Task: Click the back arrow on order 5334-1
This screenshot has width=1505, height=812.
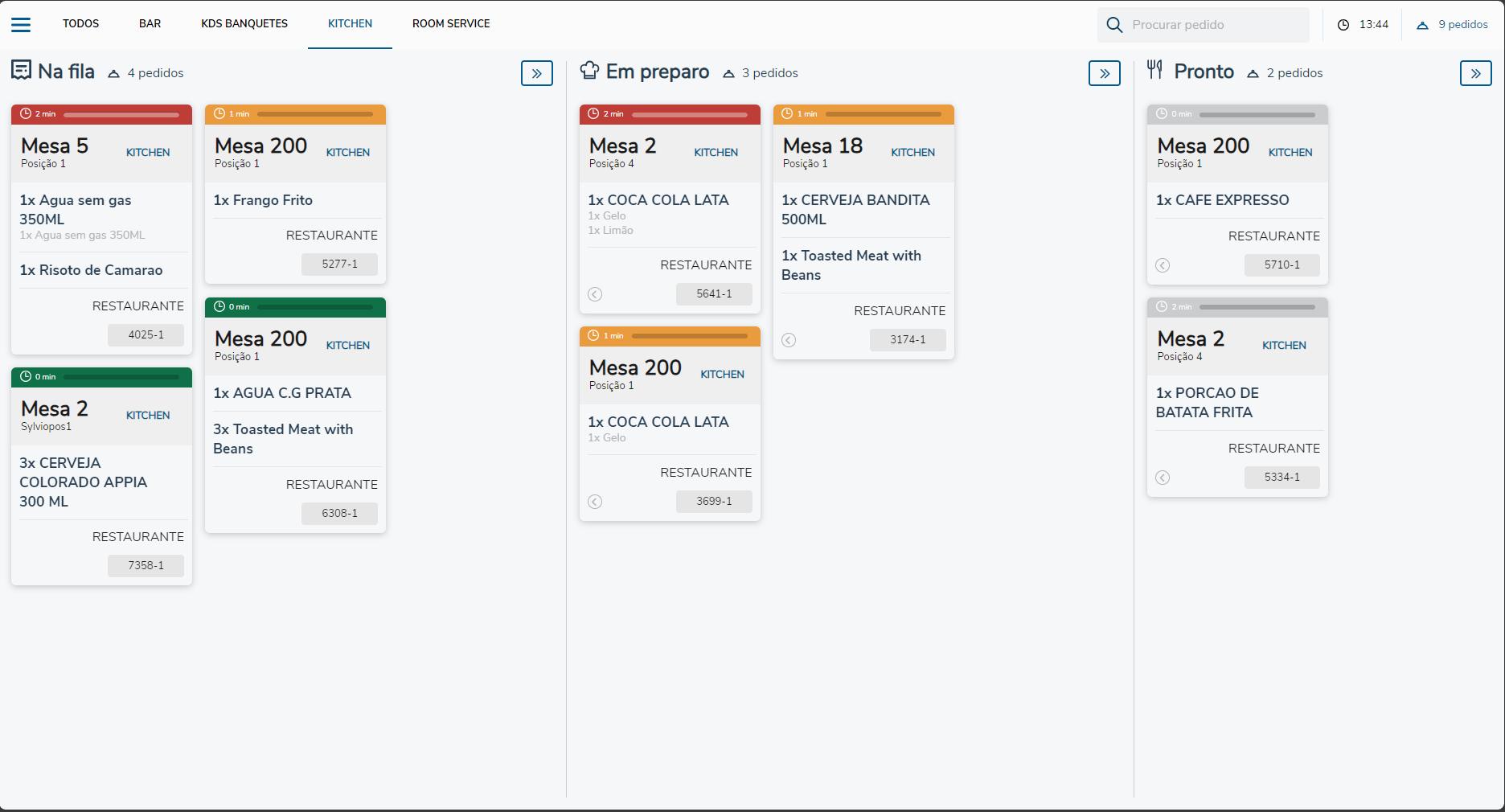Action: (x=1163, y=478)
